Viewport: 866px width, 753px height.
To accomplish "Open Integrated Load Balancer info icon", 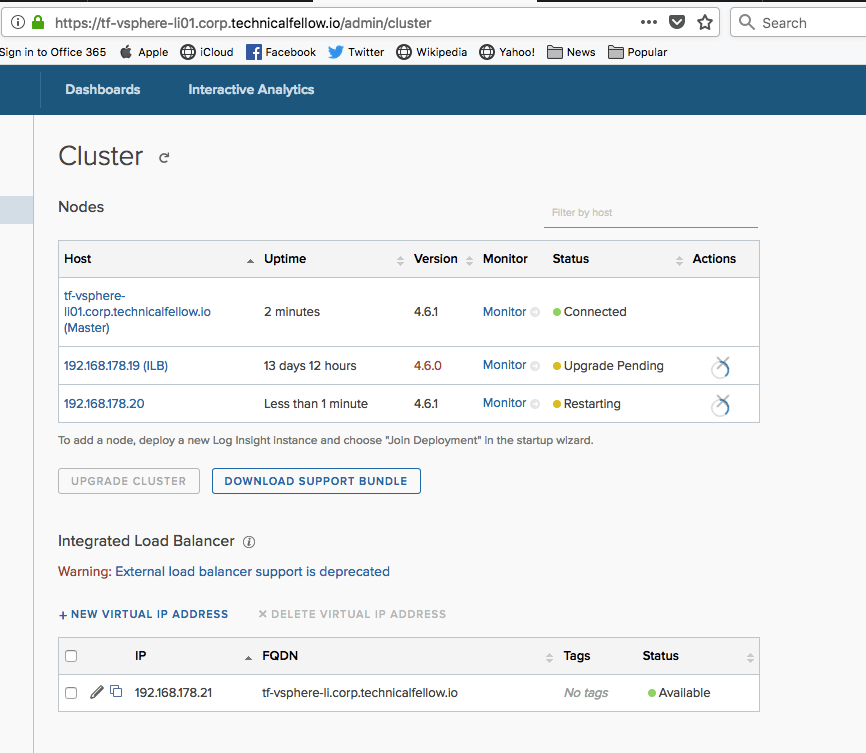I will pos(249,542).
